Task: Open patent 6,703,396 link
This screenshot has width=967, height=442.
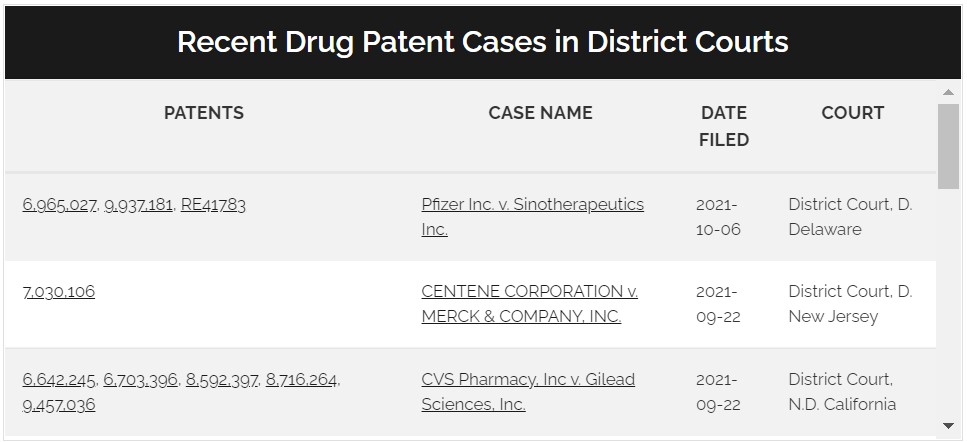Action: 141,380
